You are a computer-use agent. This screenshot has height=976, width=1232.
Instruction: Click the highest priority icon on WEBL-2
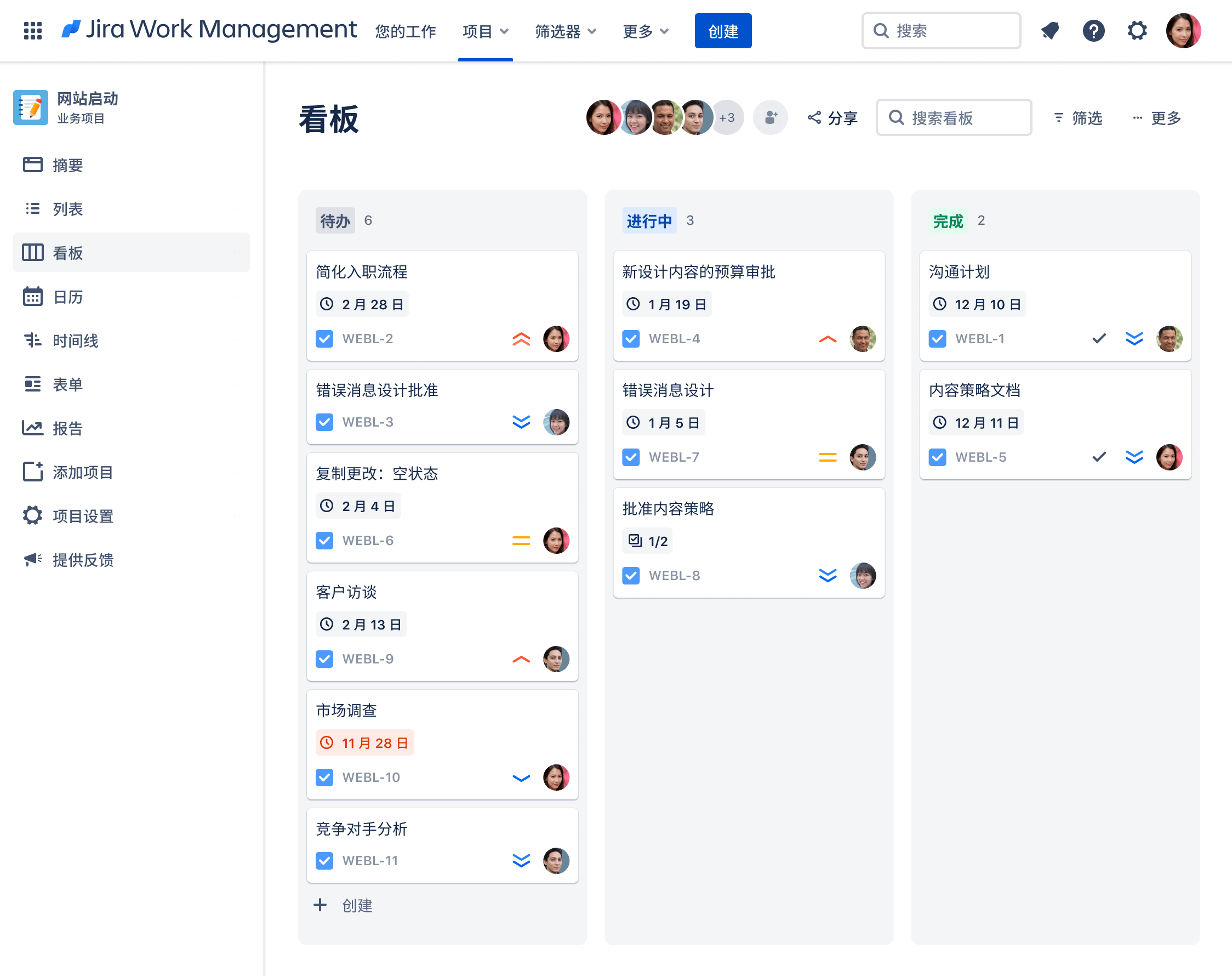521,339
